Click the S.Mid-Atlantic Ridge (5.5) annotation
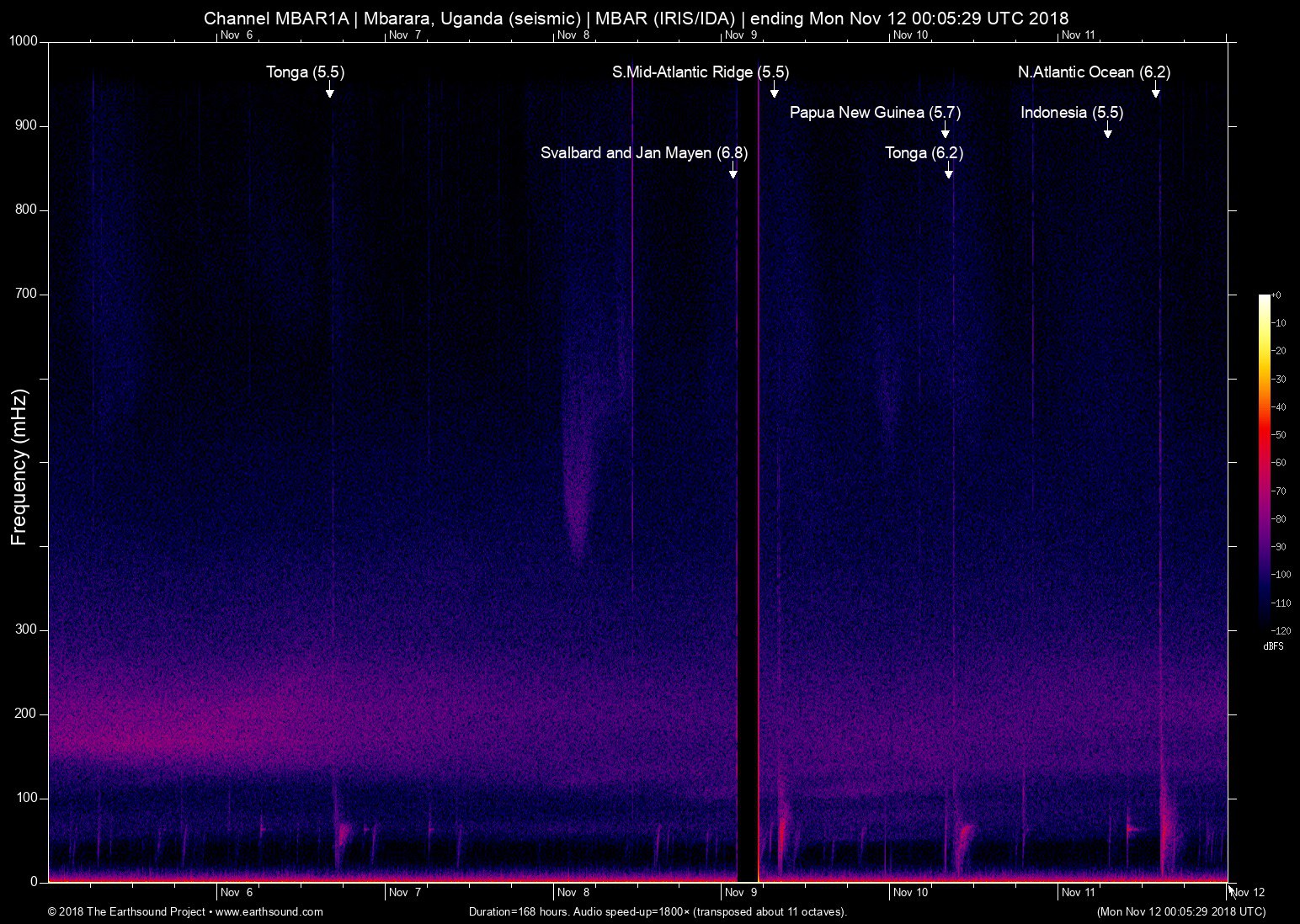 coord(701,72)
